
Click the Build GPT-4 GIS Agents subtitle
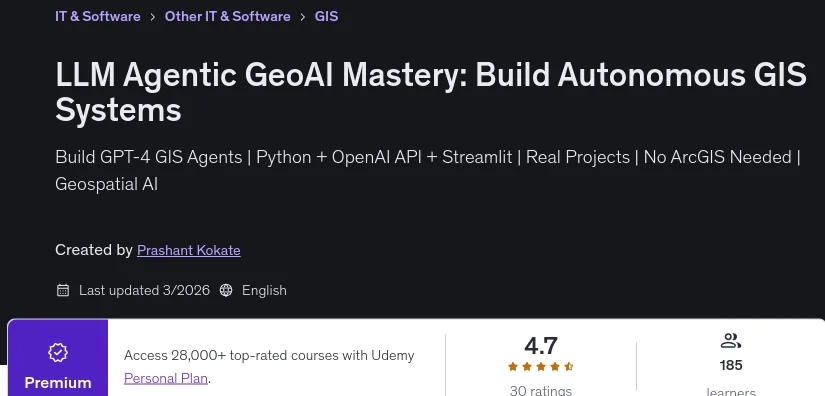428,170
